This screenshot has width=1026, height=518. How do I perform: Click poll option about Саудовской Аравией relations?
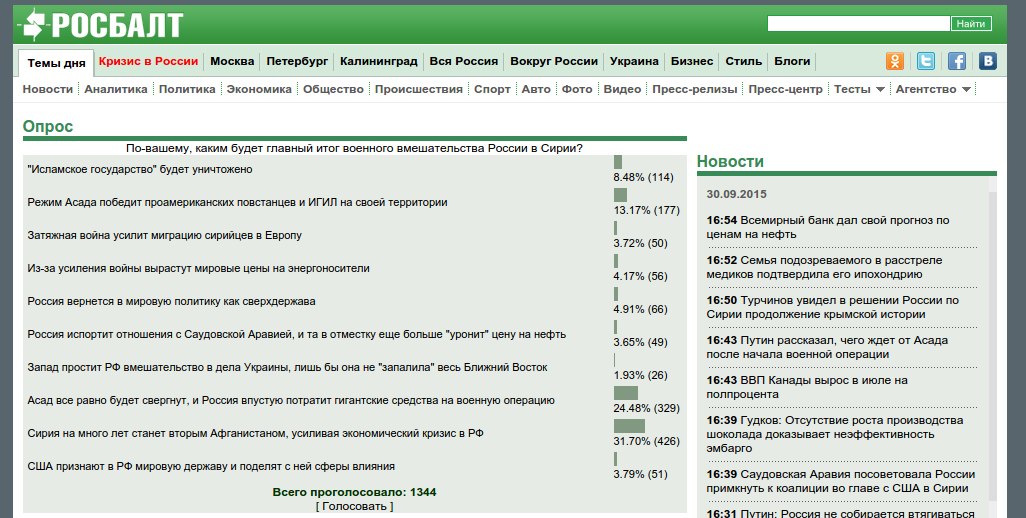(296, 334)
